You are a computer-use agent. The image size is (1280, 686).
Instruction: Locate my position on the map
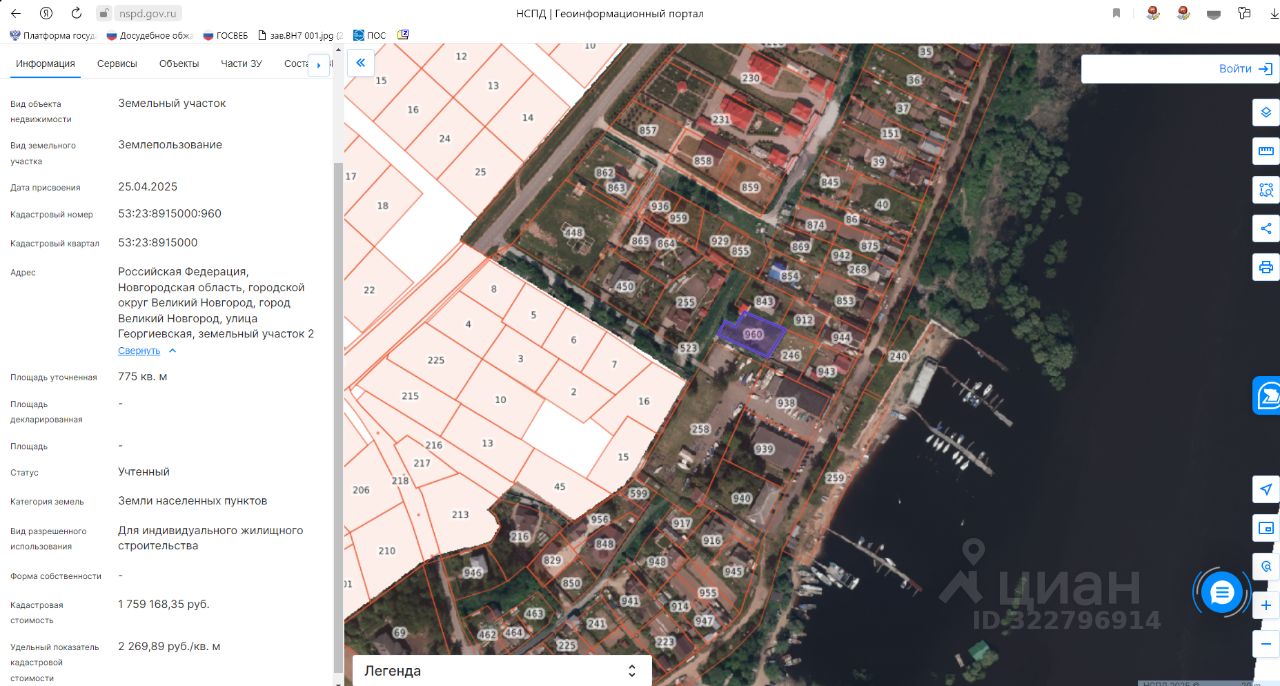[x=1266, y=489]
